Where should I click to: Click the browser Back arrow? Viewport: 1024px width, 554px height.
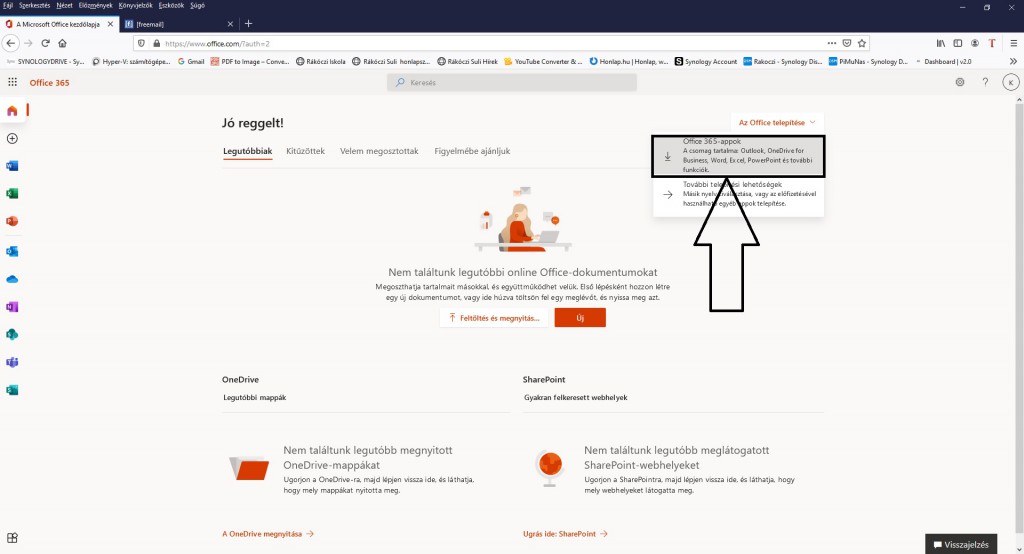(x=10, y=43)
